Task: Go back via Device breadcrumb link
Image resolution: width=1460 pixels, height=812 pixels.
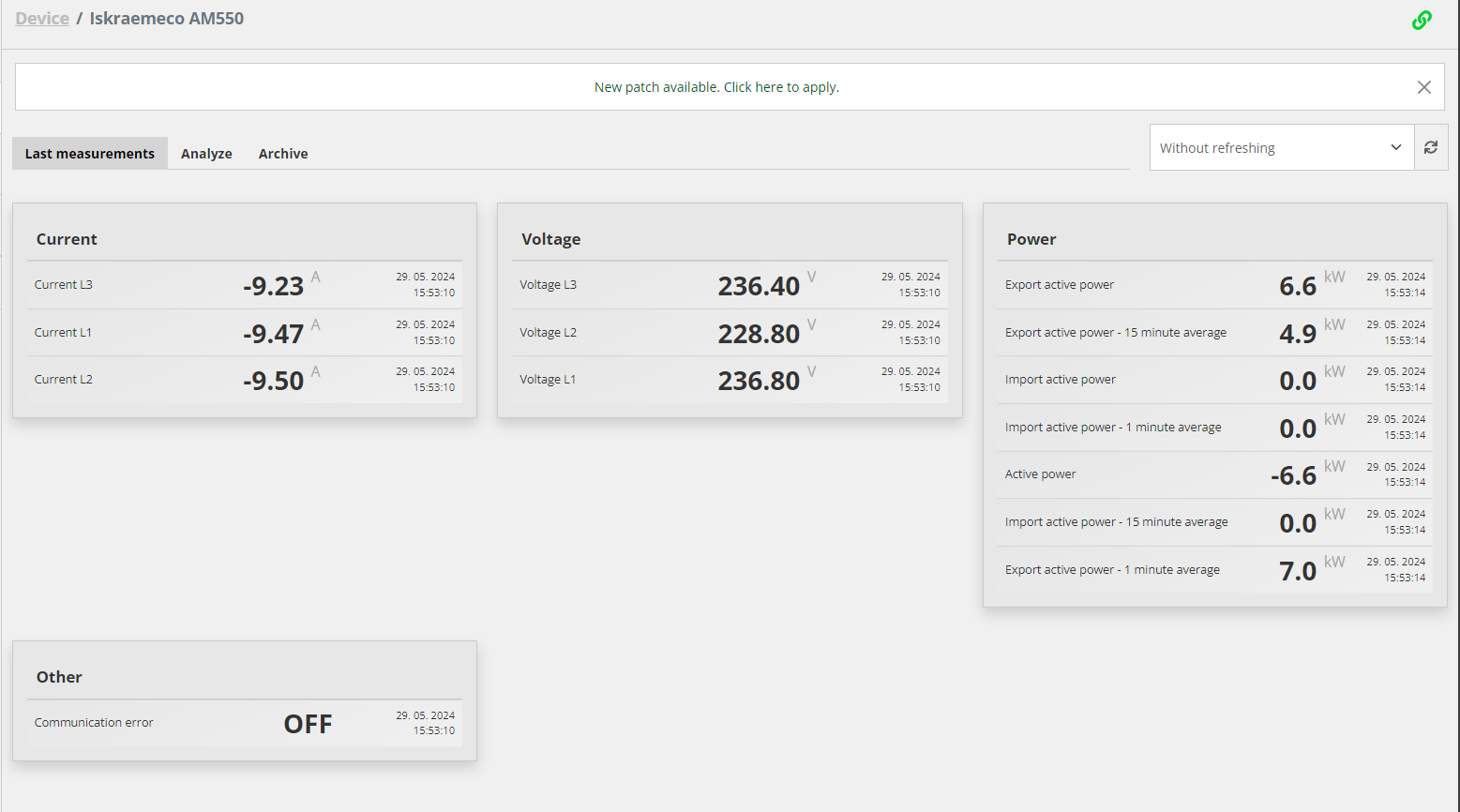Action: coord(42,19)
